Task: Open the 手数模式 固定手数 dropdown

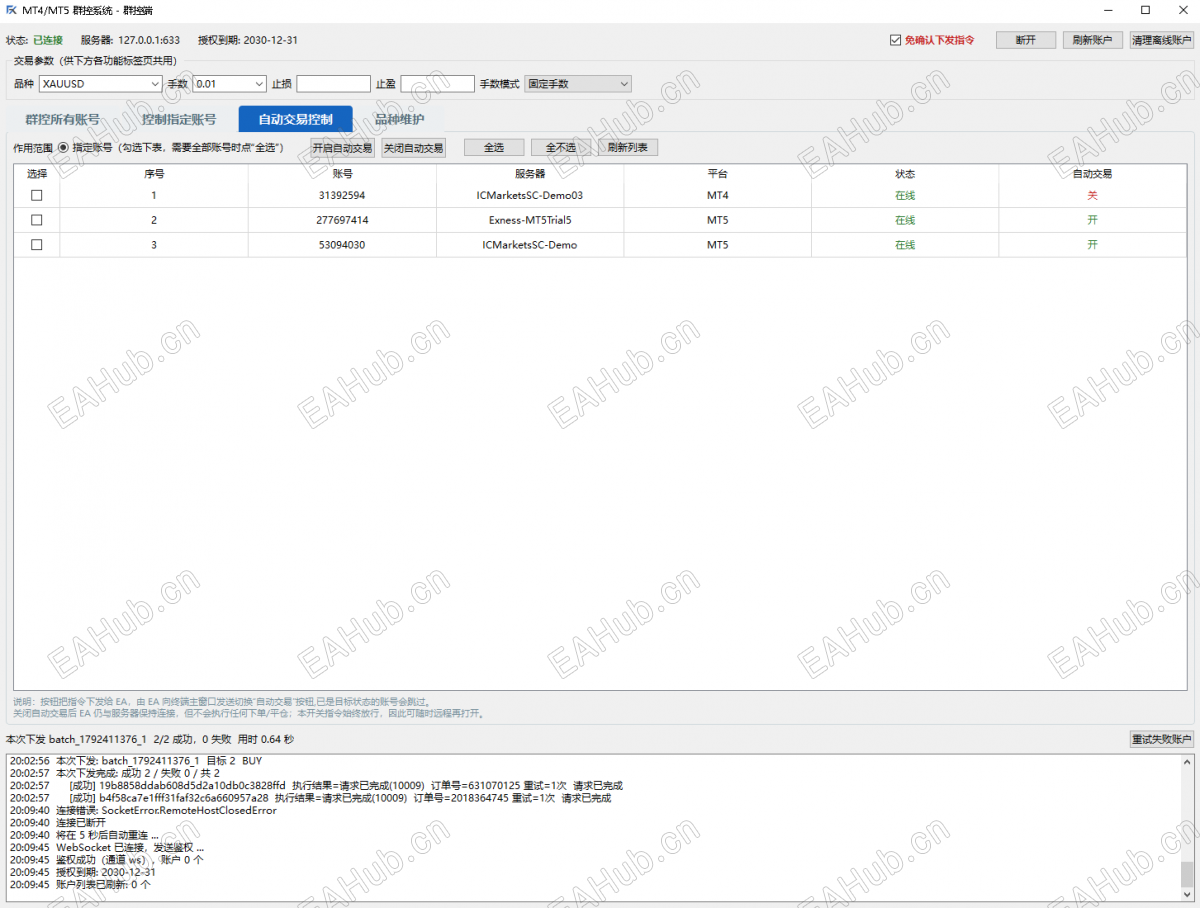Action: point(578,84)
